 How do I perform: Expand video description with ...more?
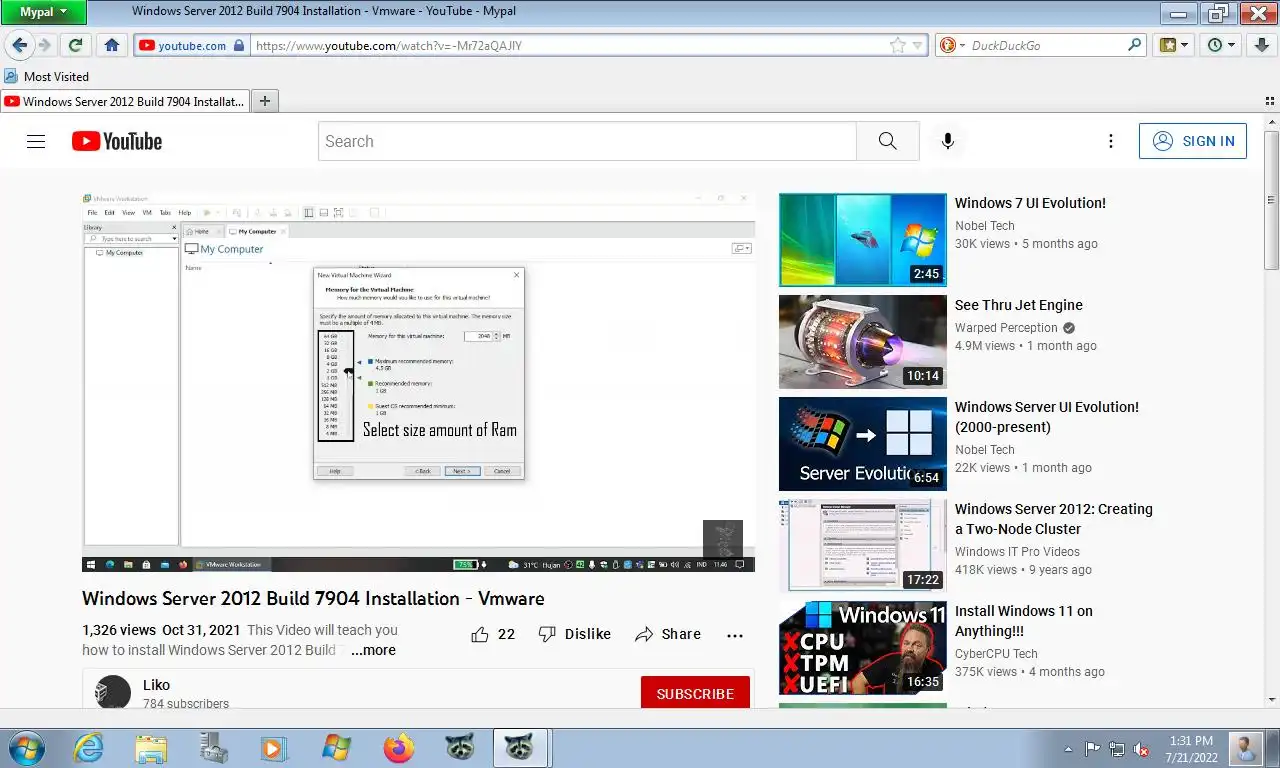tap(373, 650)
